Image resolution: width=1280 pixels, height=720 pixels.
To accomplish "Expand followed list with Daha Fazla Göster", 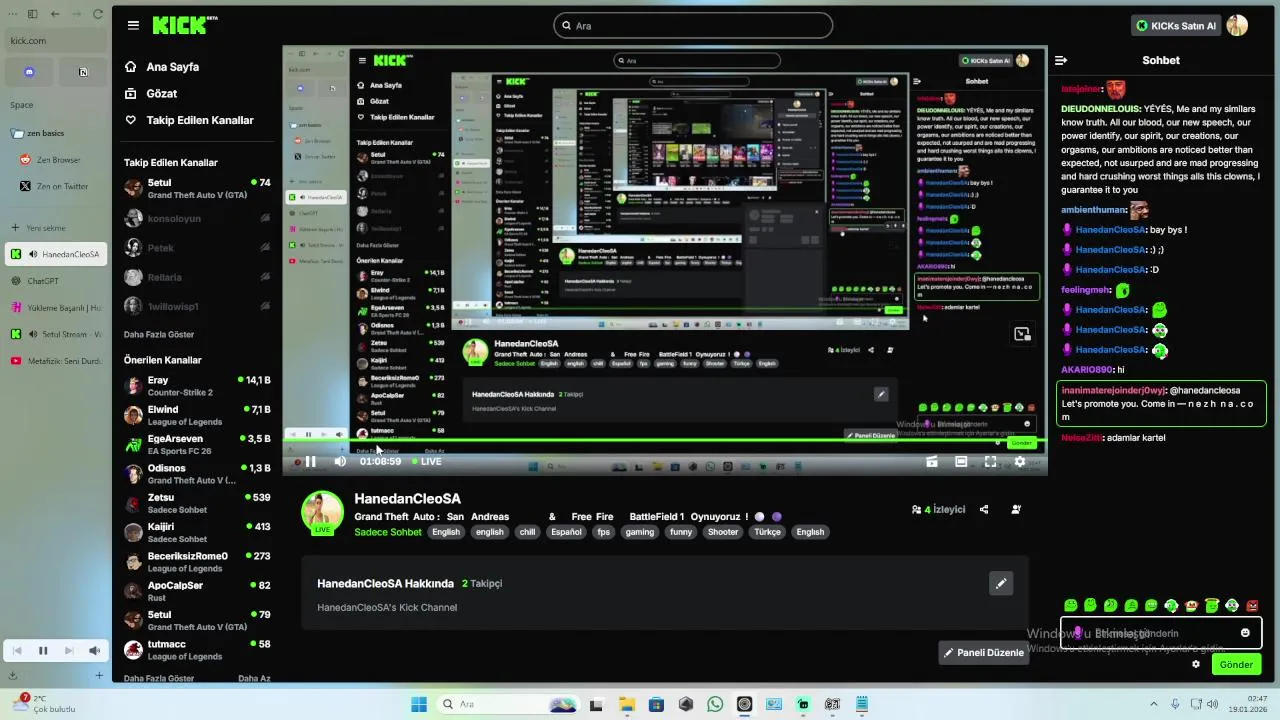I will coord(159,334).
